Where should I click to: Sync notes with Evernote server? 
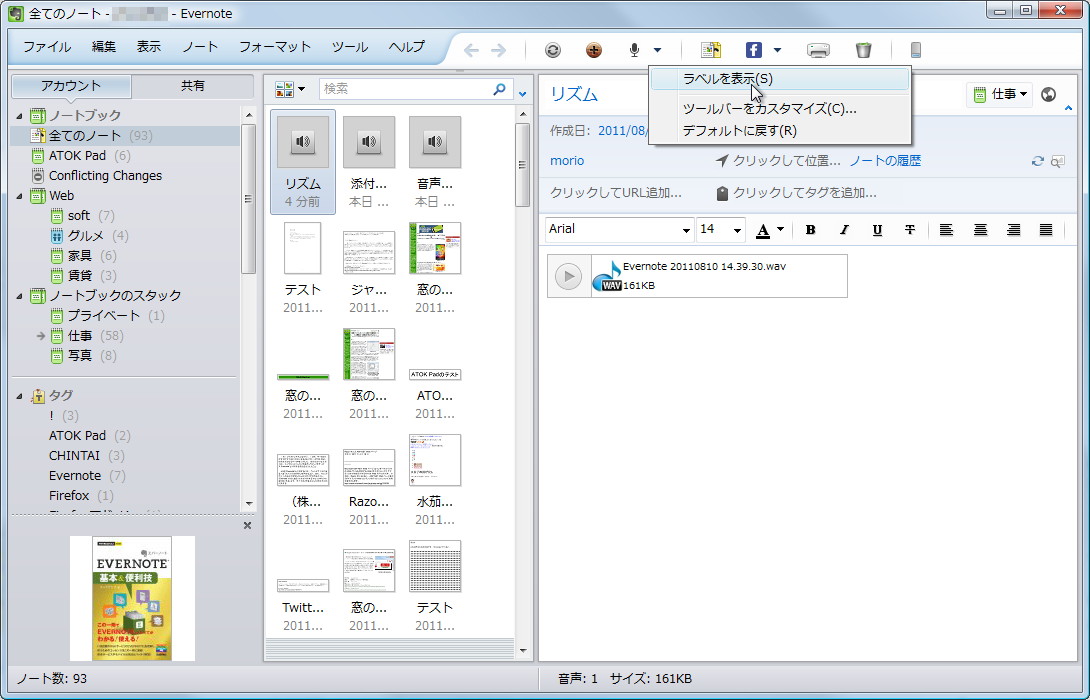[551, 48]
